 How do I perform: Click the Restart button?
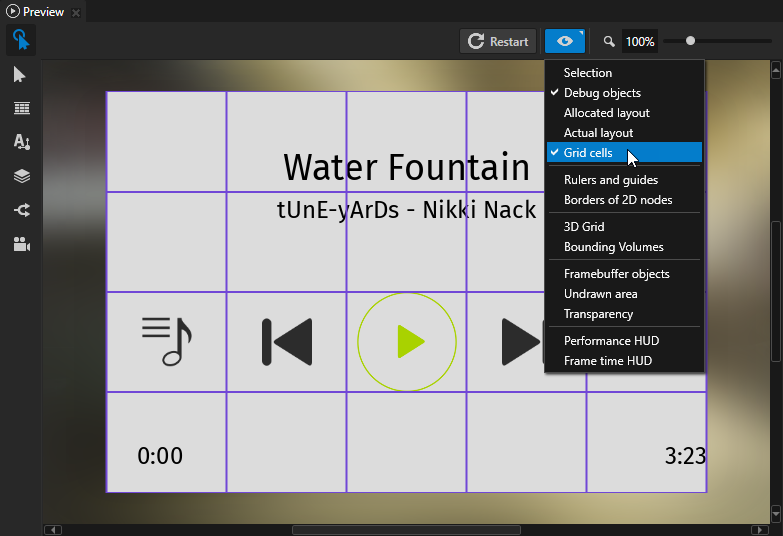pos(498,41)
